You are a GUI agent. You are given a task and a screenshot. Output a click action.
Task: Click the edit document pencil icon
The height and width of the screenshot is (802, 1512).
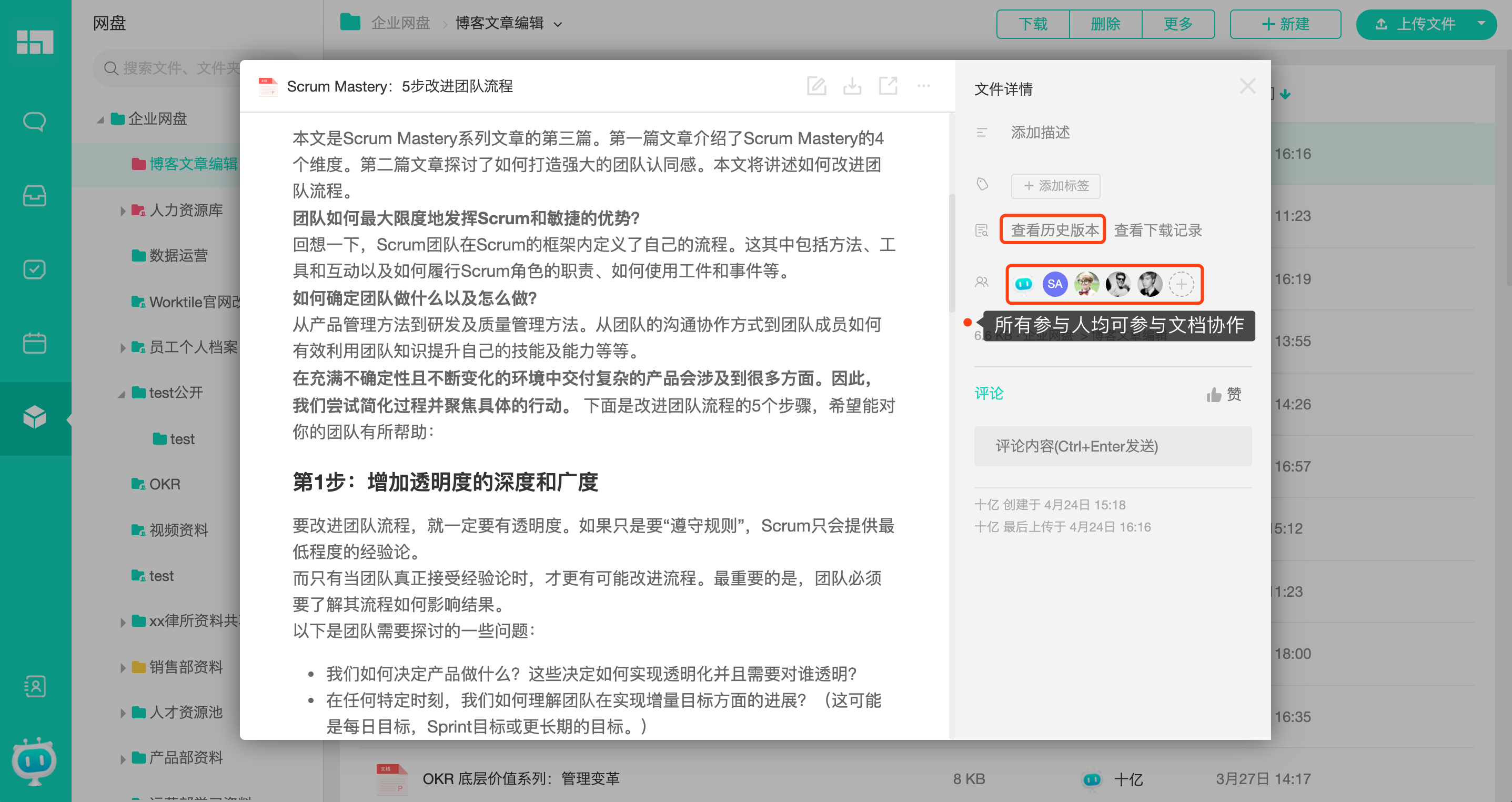(x=817, y=86)
